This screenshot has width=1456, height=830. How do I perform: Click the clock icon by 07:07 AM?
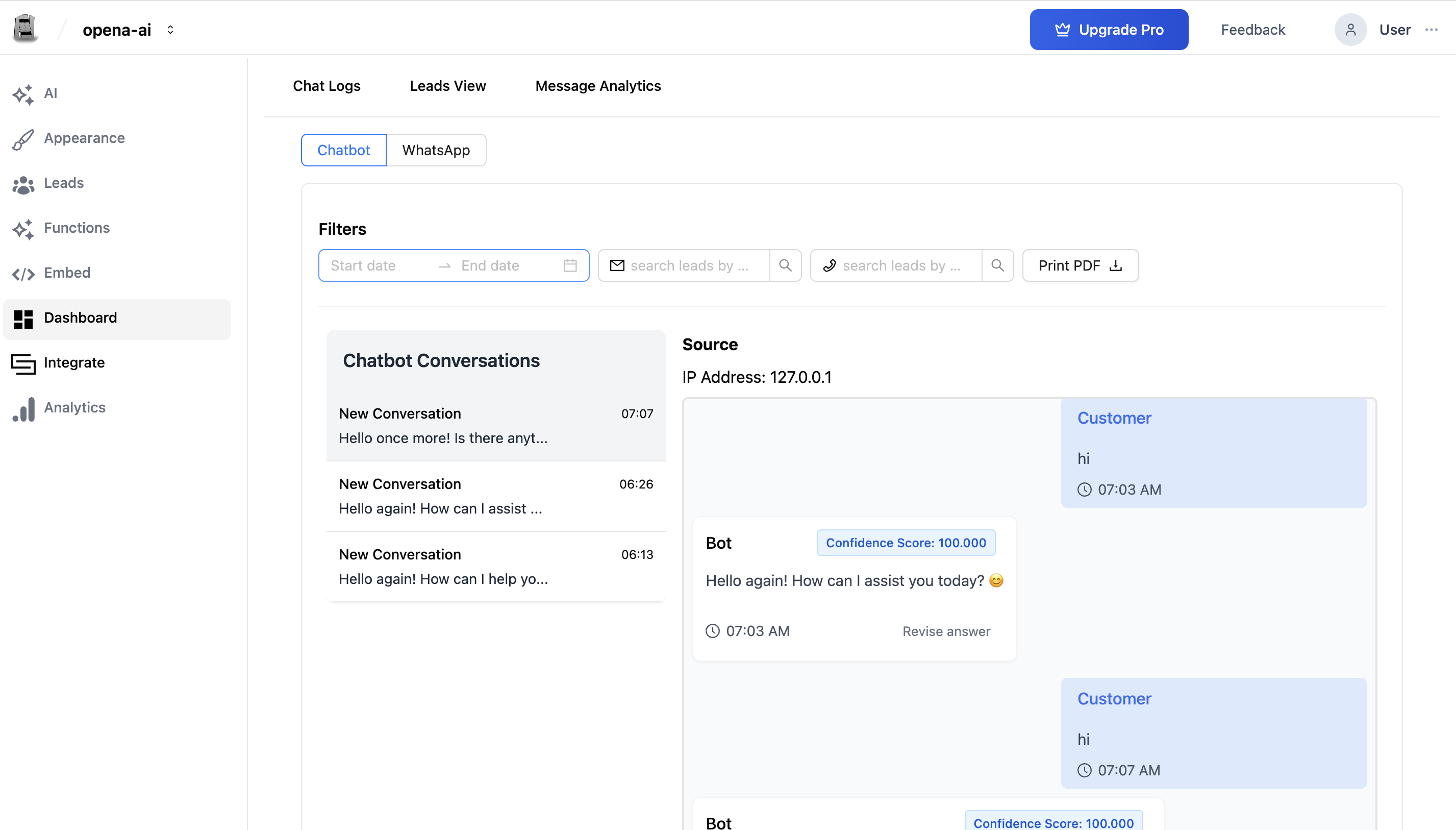point(1084,770)
